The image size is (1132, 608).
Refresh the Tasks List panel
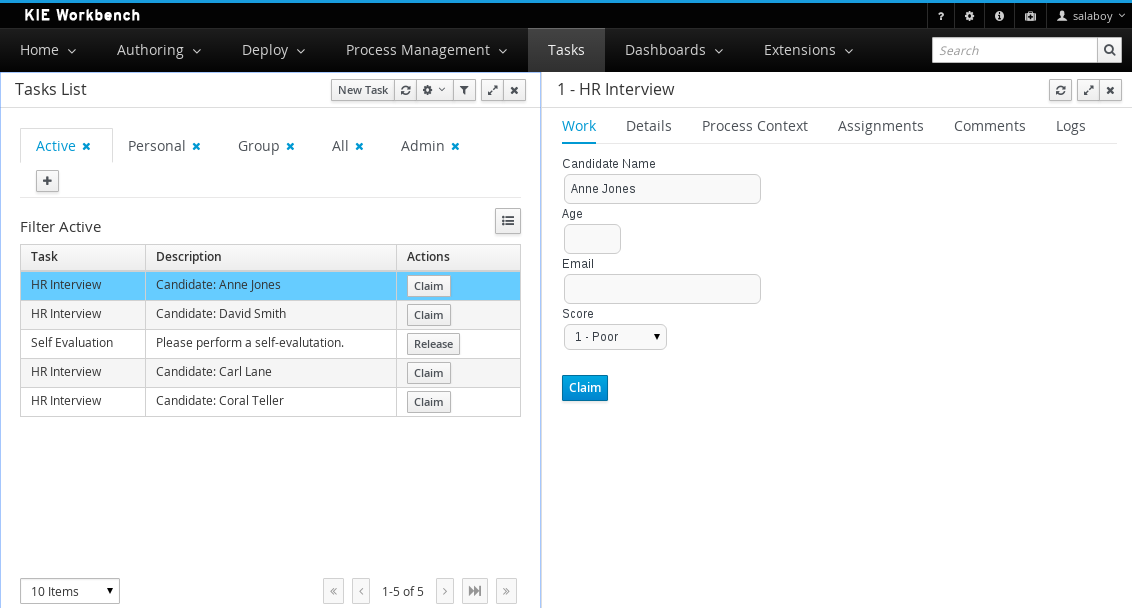click(x=405, y=90)
